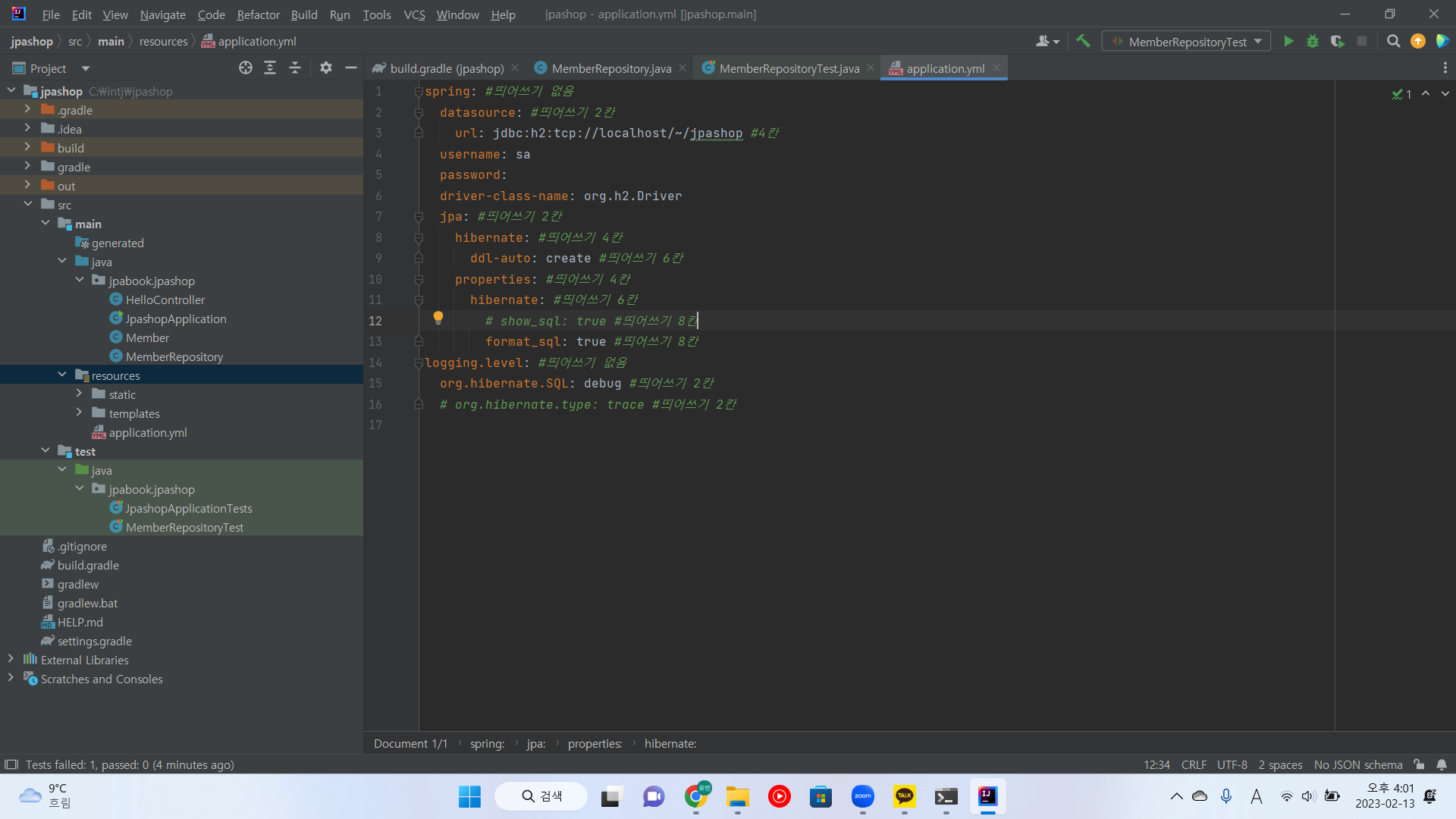Toggle the read-only lock icon in the status bar
The height and width of the screenshot is (819, 1456).
(x=1419, y=764)
